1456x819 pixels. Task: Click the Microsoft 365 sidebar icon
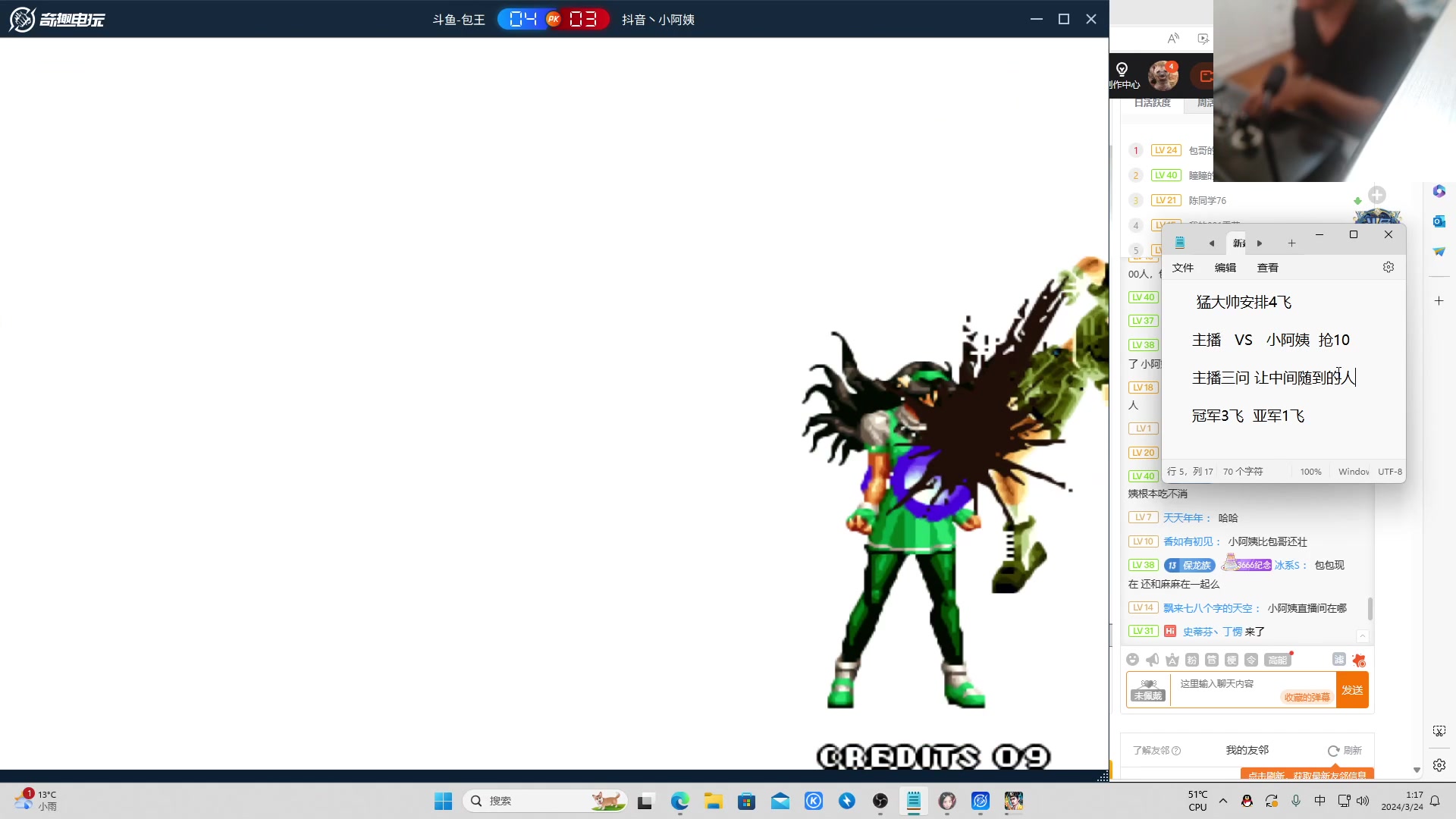(x=1439, y=191)
